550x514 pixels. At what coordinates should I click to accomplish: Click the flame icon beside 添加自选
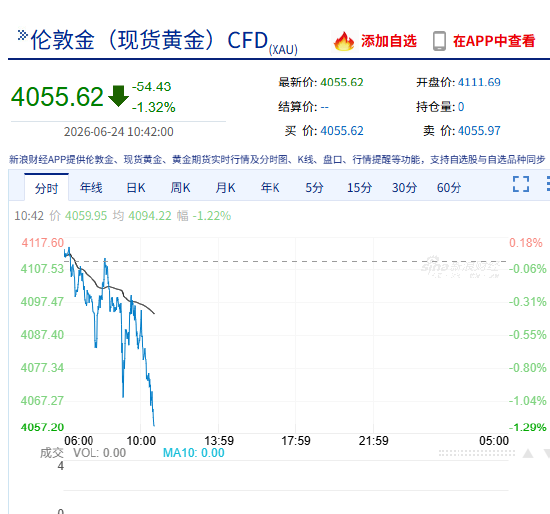[344, 41]
